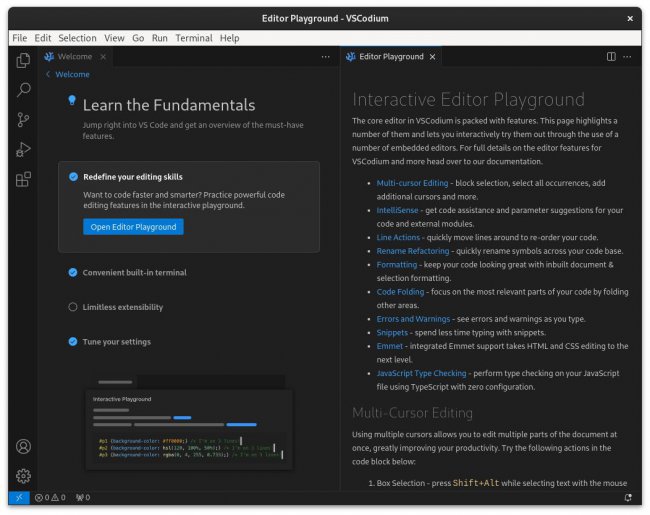This screenshot has height=515, width=650.
Task: Open the Extensions view
Action: coord(23,180)
